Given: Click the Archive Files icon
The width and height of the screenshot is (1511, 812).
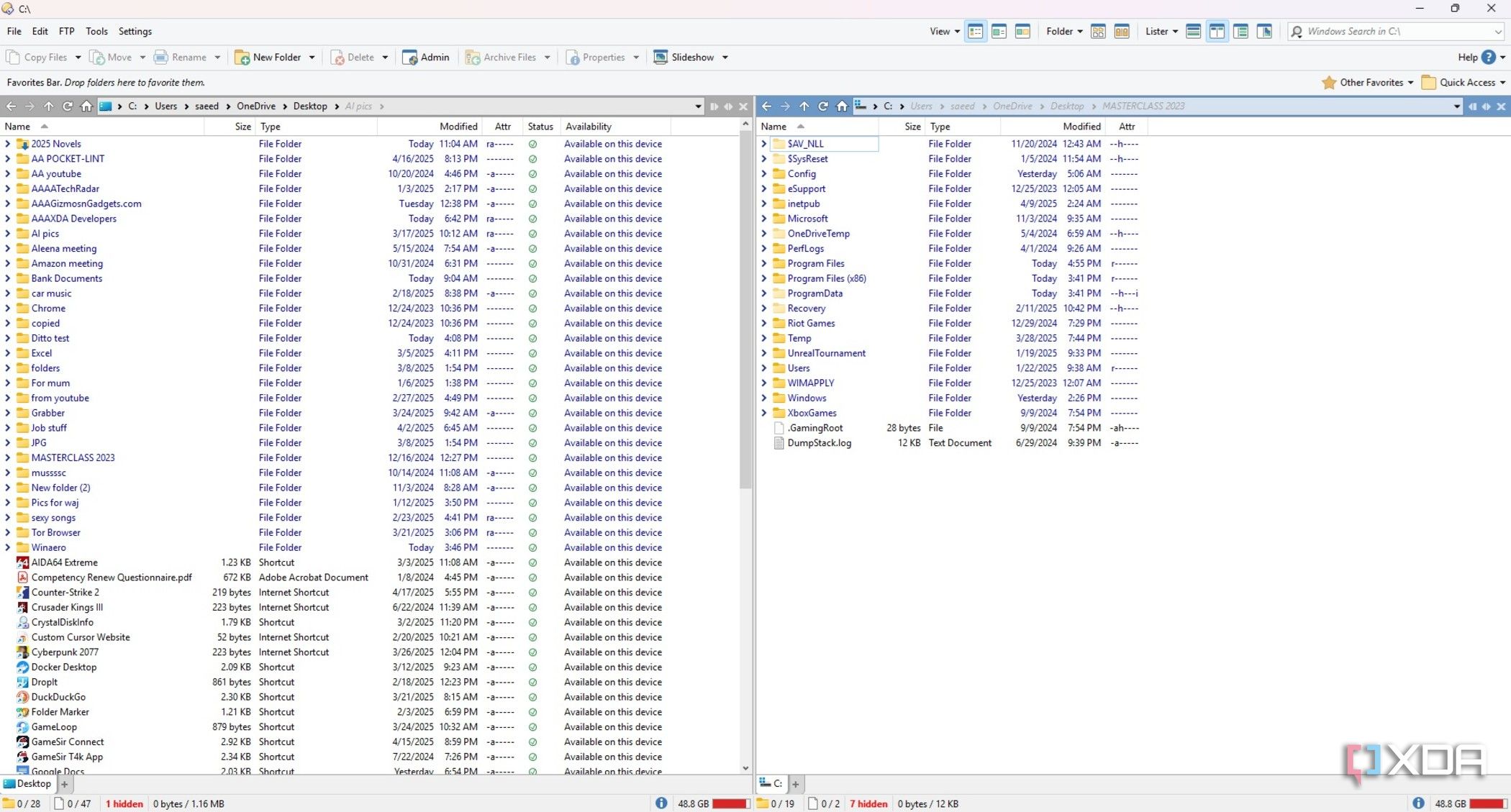Looking at the screenshot, I should click(473, 58).
